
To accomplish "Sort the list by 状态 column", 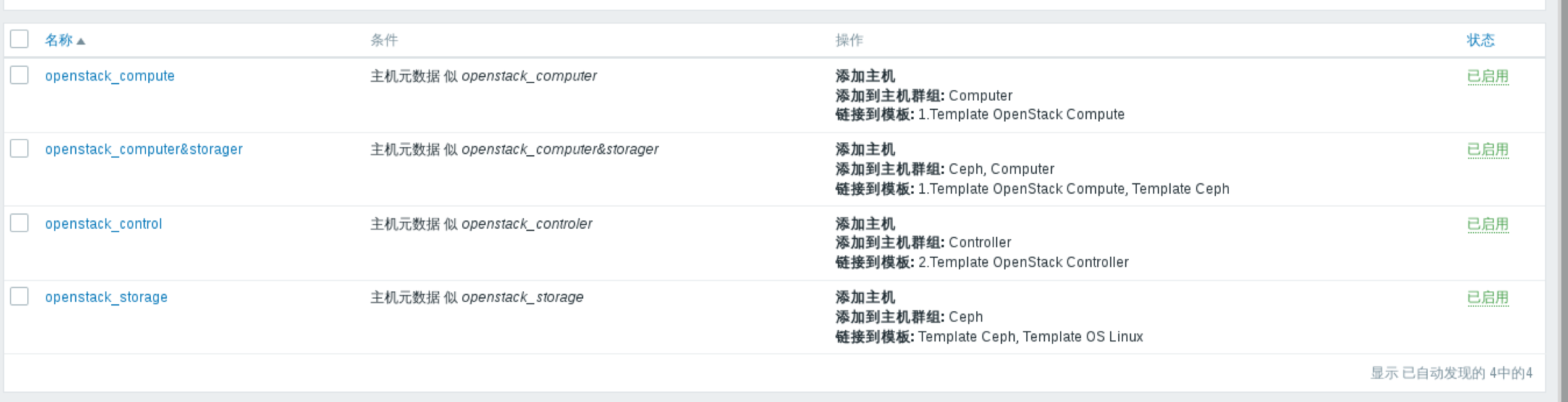I will pos(1480,40).
